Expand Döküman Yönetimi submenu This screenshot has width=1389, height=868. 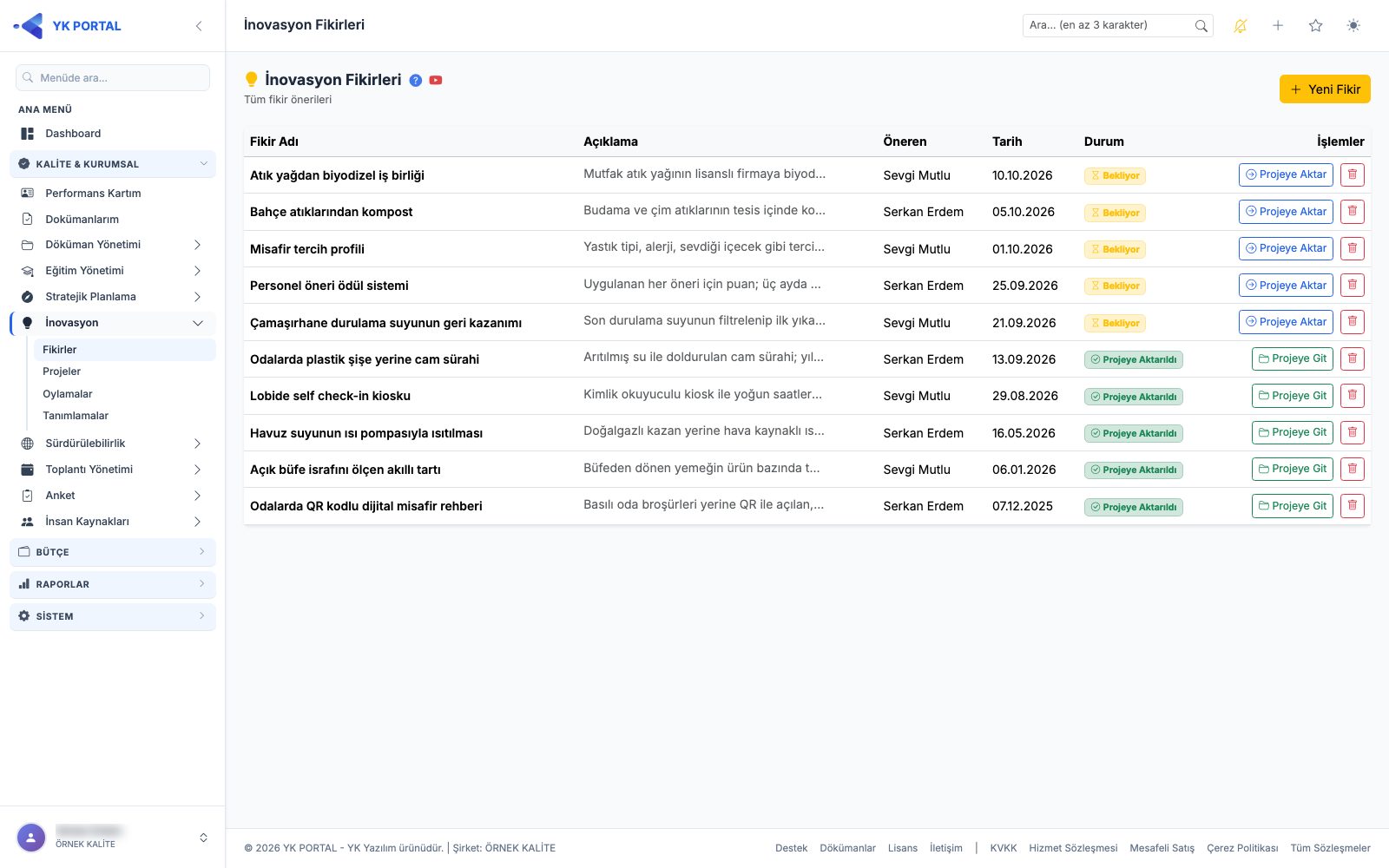tap(113, 245)
